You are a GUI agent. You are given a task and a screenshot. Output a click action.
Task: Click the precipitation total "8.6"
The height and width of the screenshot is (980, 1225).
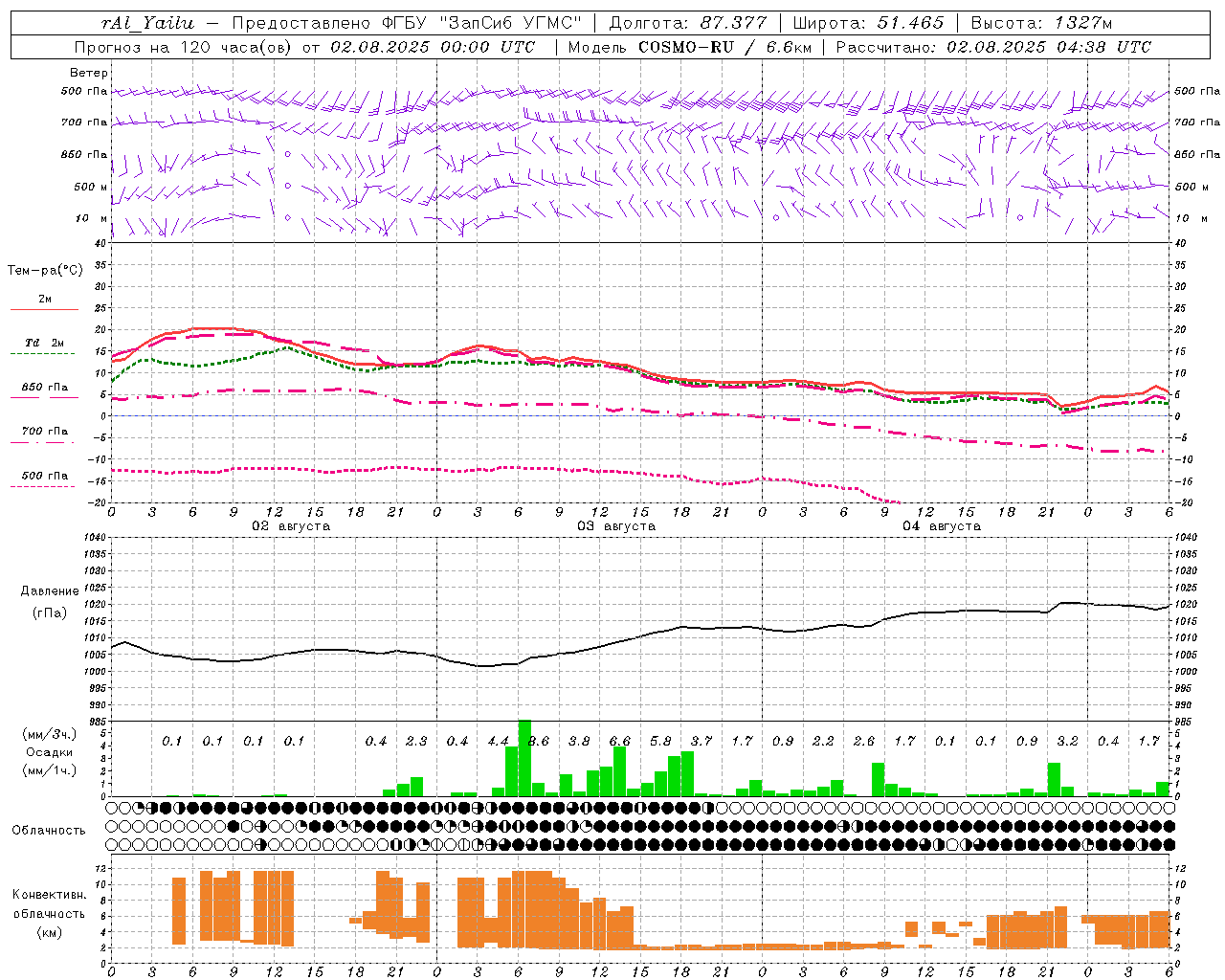click(539, 742)
